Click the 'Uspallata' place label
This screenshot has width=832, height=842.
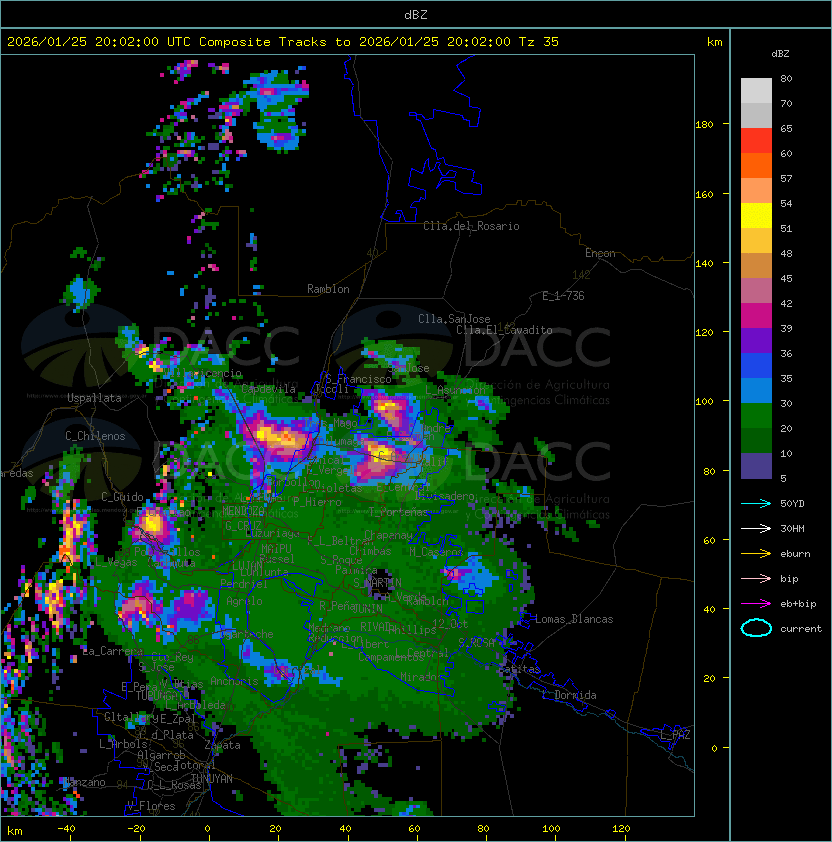[x=94, y=398]
